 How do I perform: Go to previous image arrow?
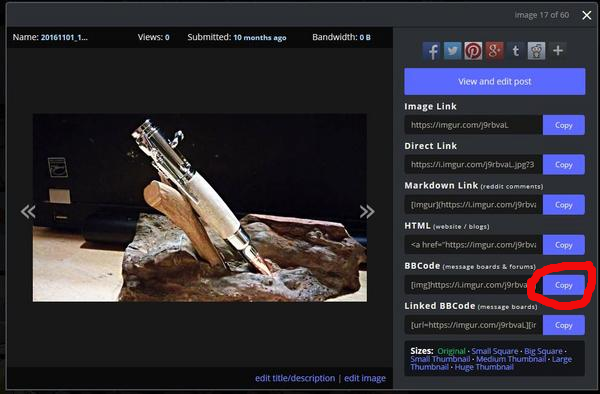28,211
